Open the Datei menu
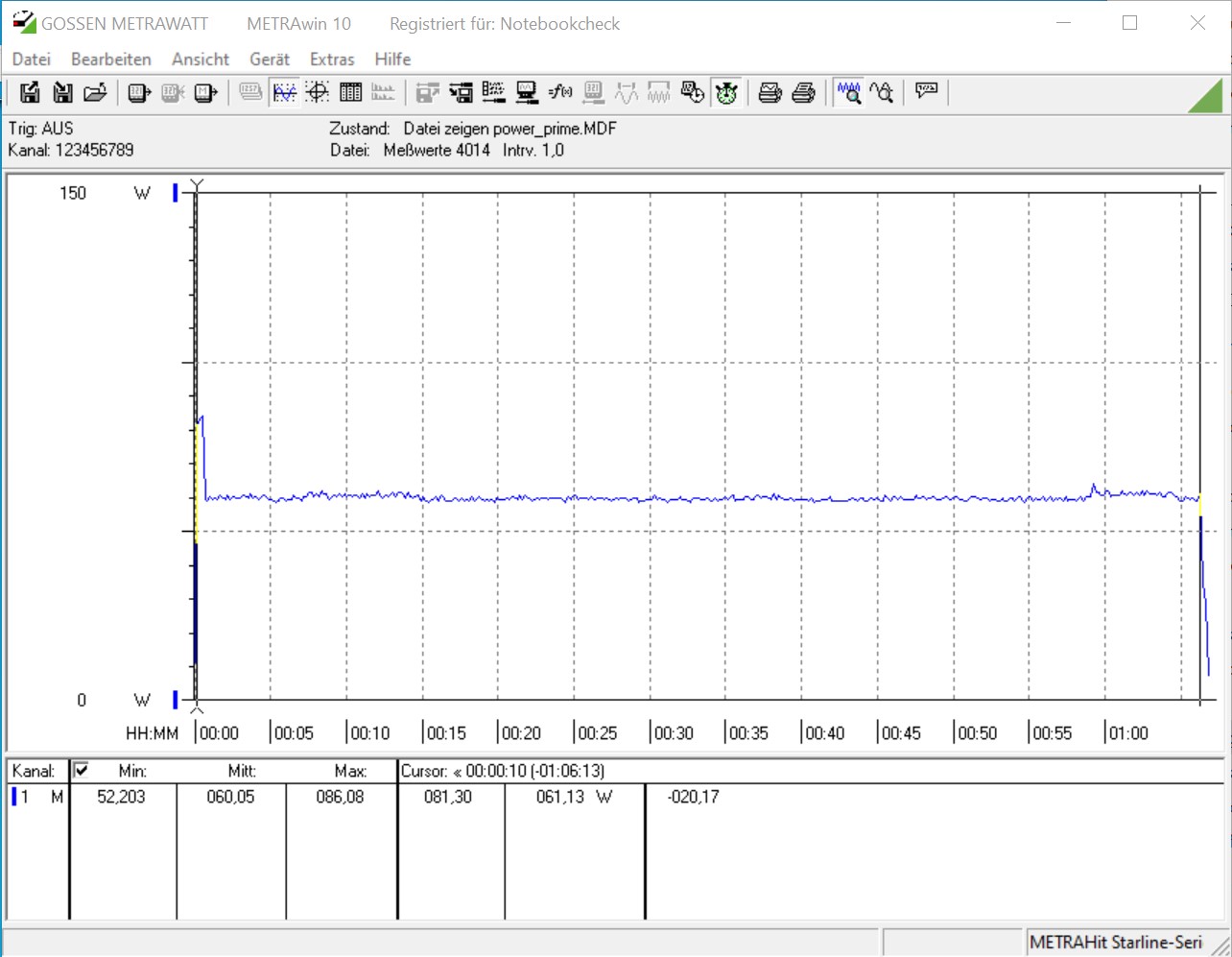Viewport: 1232px width, 957px height. 32,60
